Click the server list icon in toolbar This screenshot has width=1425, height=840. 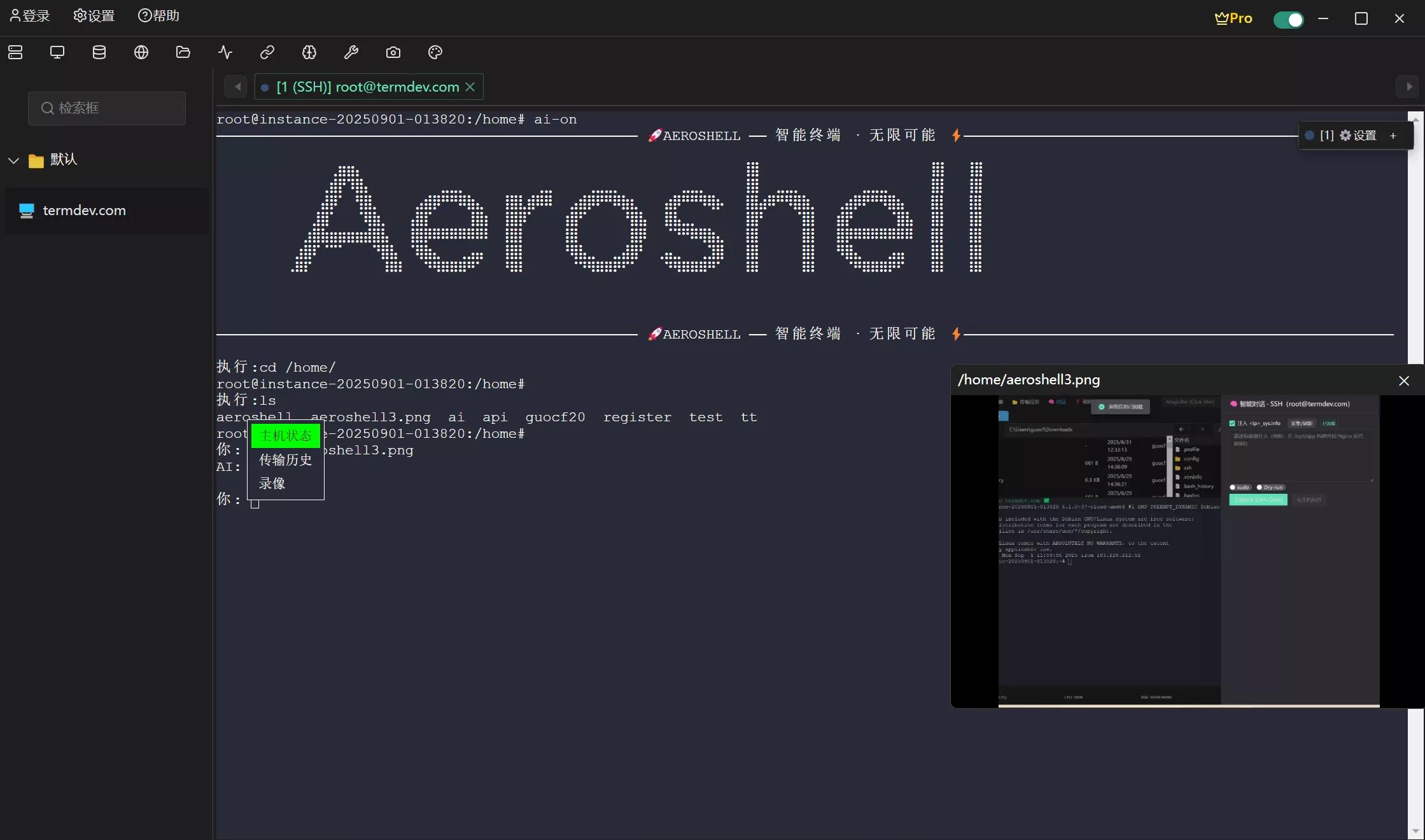(15, 52)
